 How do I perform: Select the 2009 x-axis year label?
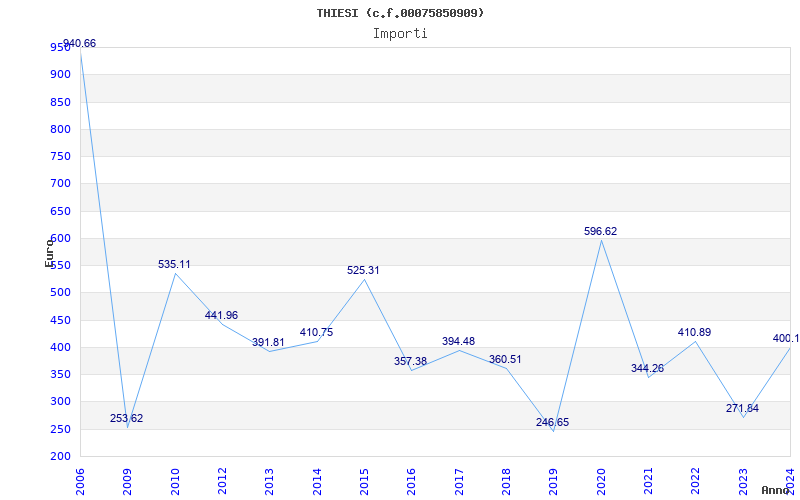click(x=127, y=481)
